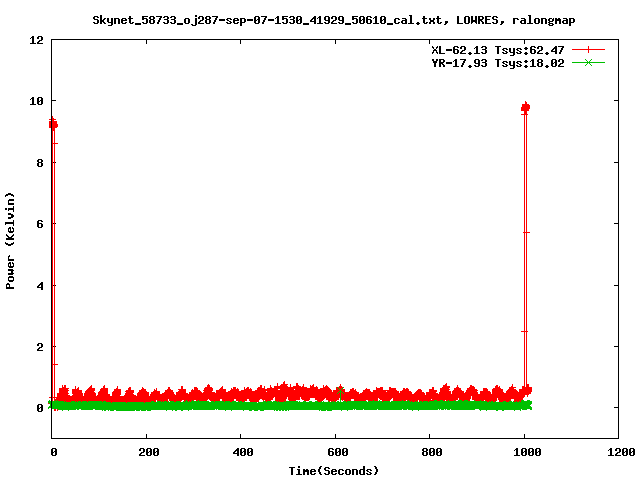Click legend entry YR-17.93 Tsys:18.02
The height and width of the screenshot is (480, 640).
[498, 63]
